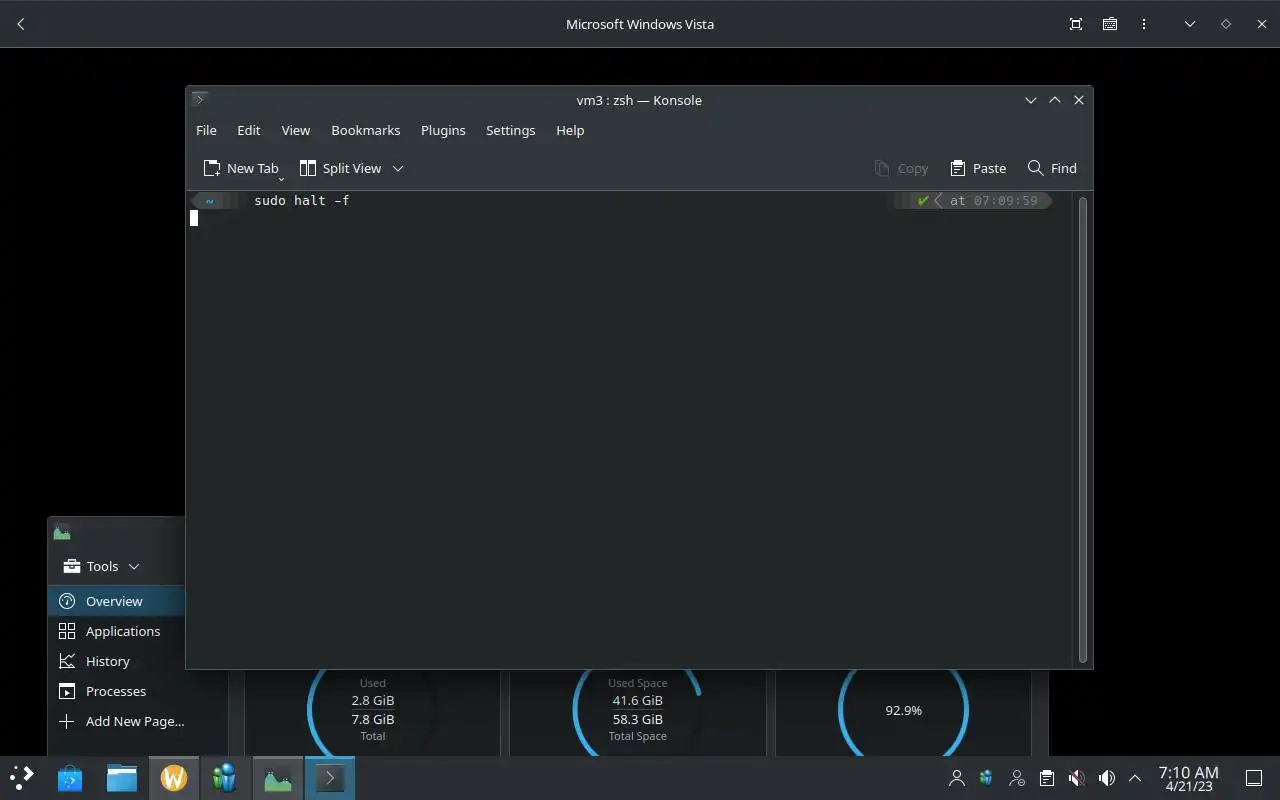The image size is (1280, 800).
Task: Expand the New Tab dropdown arrow
Action: 281,178
